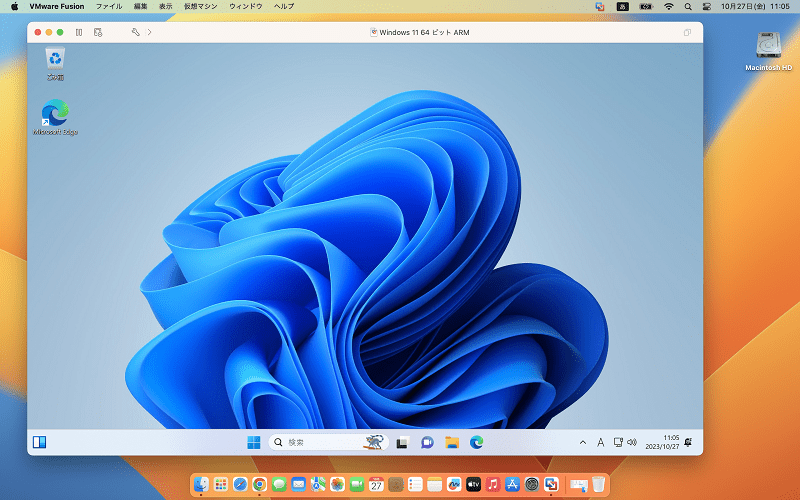Open the 編集 menu
This screenshot has height=500, width=800.
coord(140,6)
